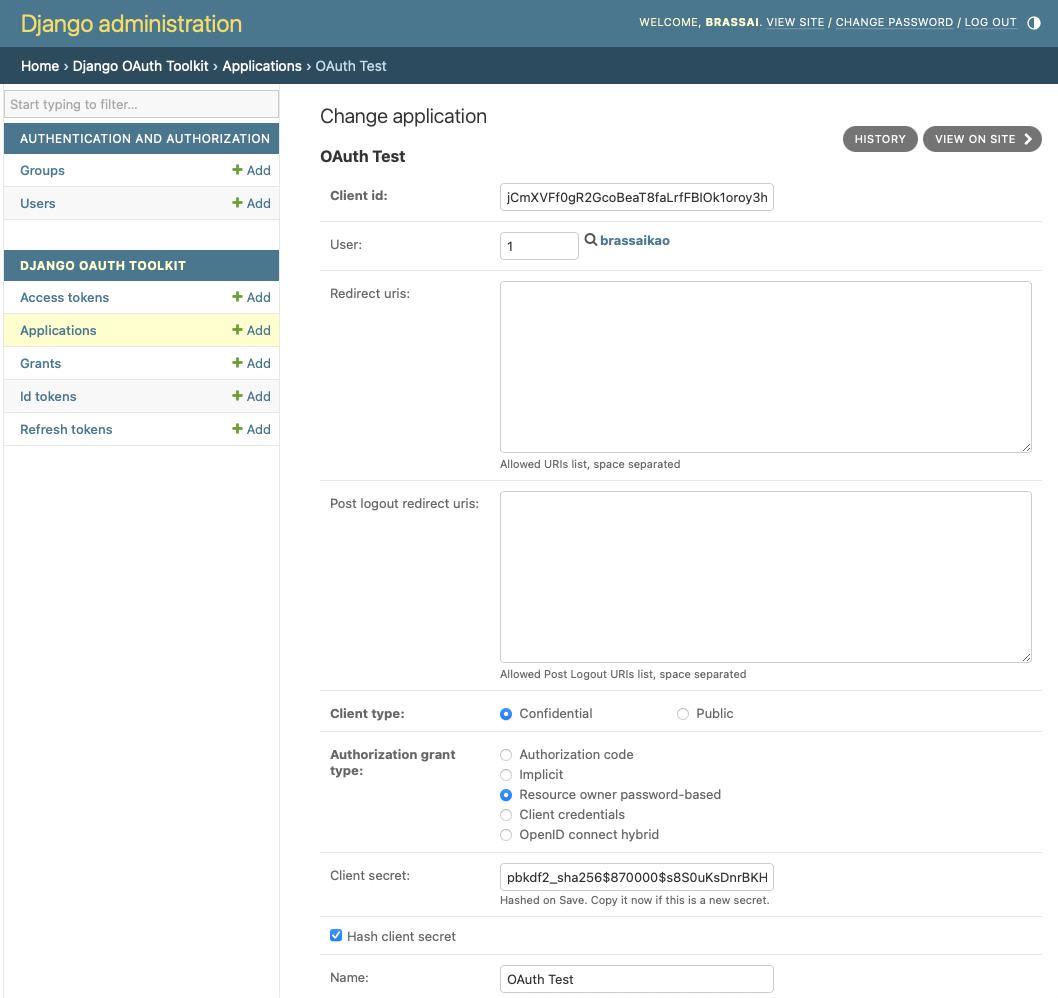The width and height of the screenshot is (1058, 998).
Task: Open Groups in the sidebar
Action: pyautogui.click(x=43, y=170)
